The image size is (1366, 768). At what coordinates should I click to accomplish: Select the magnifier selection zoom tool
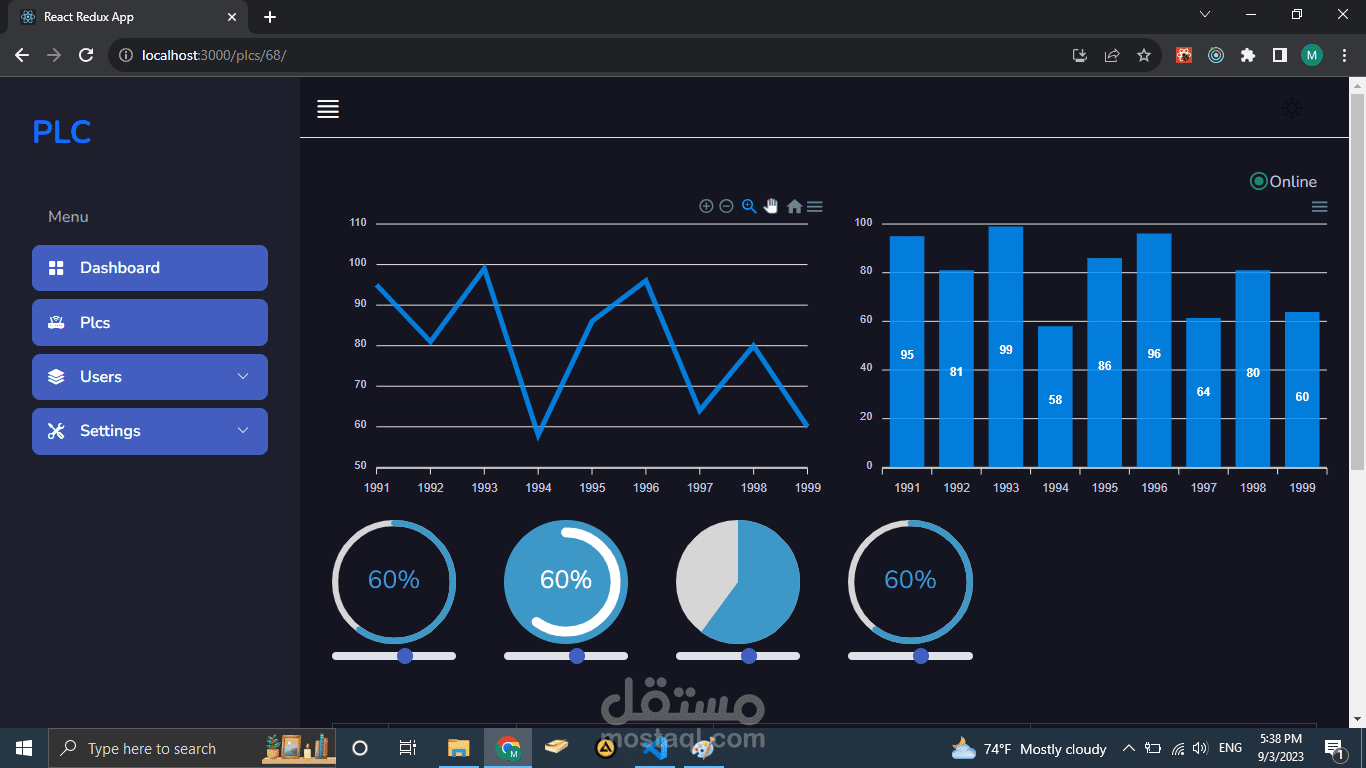click(x=749, y=206)
